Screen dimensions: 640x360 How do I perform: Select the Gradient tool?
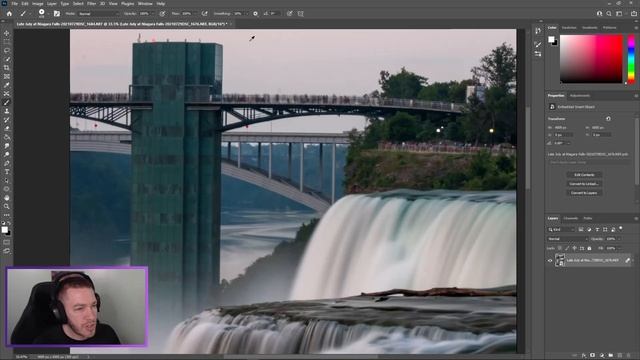(7, 137)
